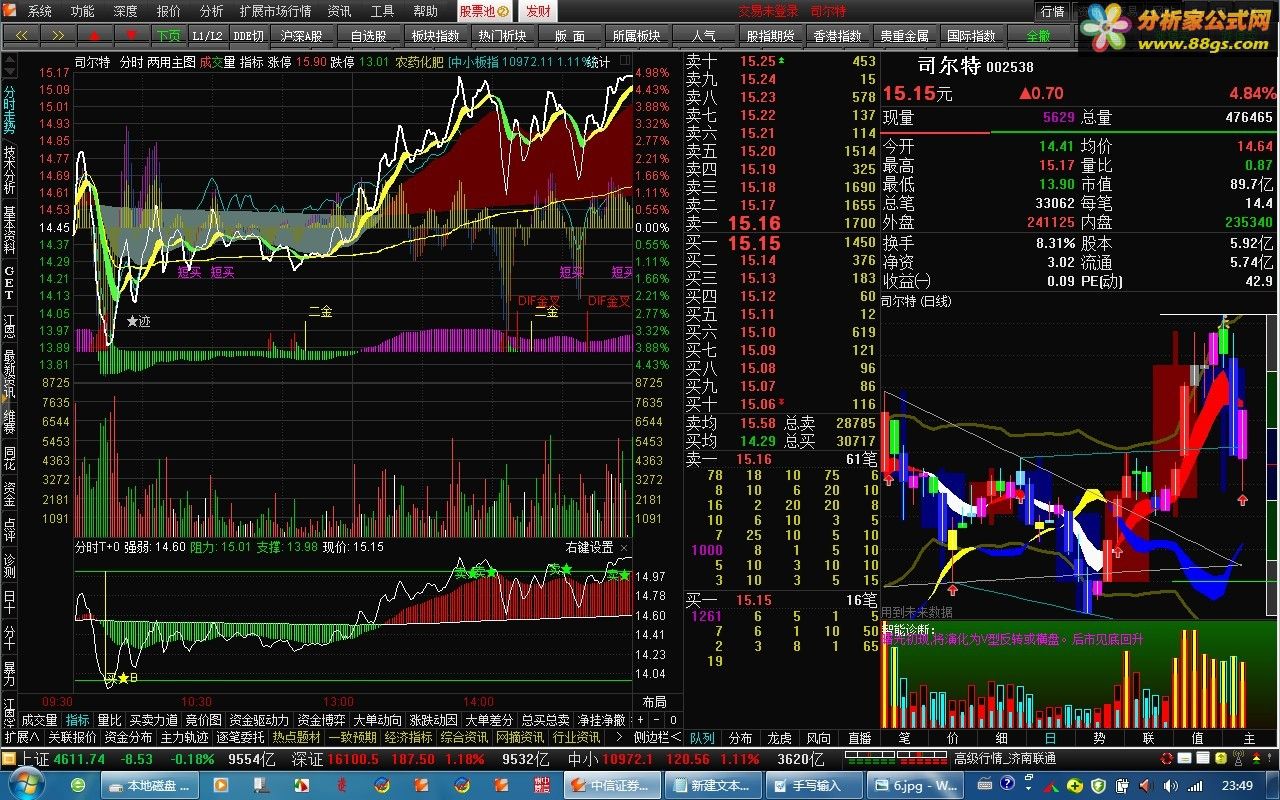Screen dimensions: 1280x800
Task: Open the 功能 menu
Action: (x=83, y=11)
